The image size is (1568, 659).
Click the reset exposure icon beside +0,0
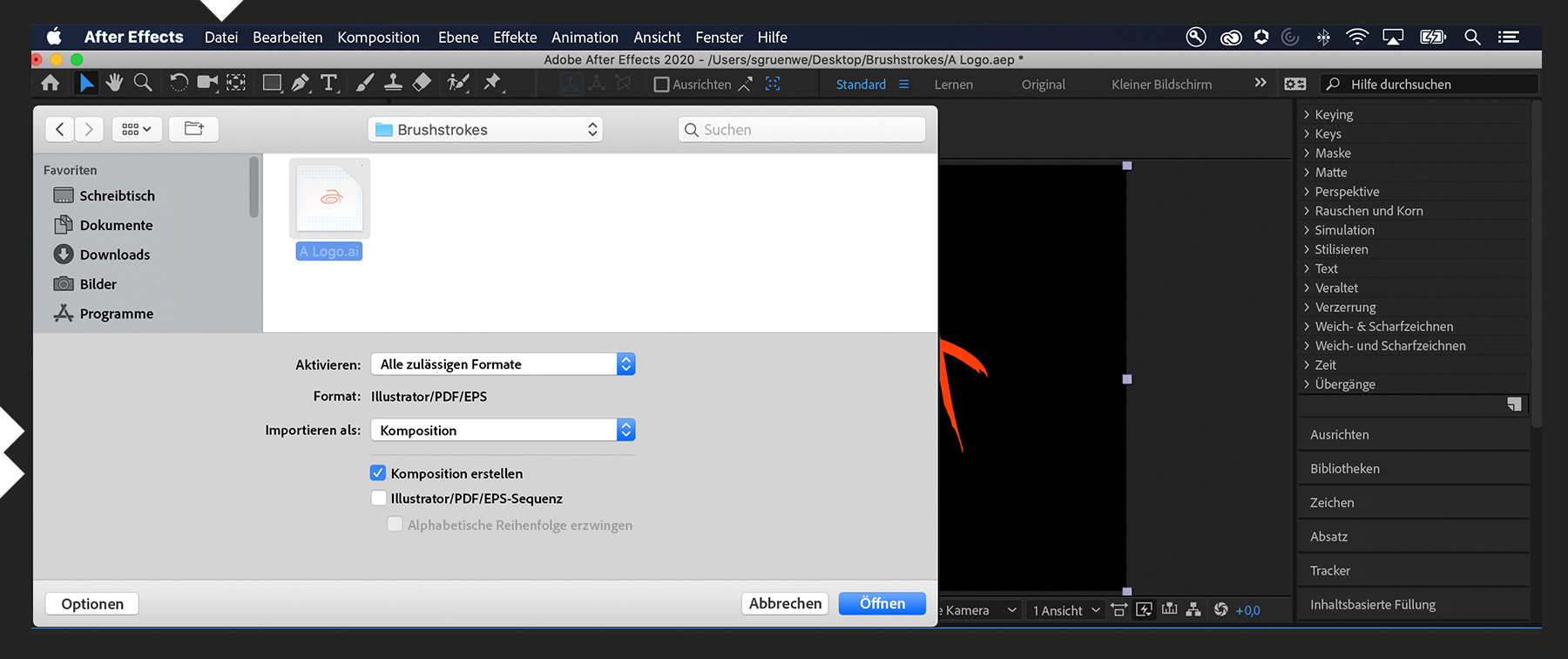(x=1220, y=610)
